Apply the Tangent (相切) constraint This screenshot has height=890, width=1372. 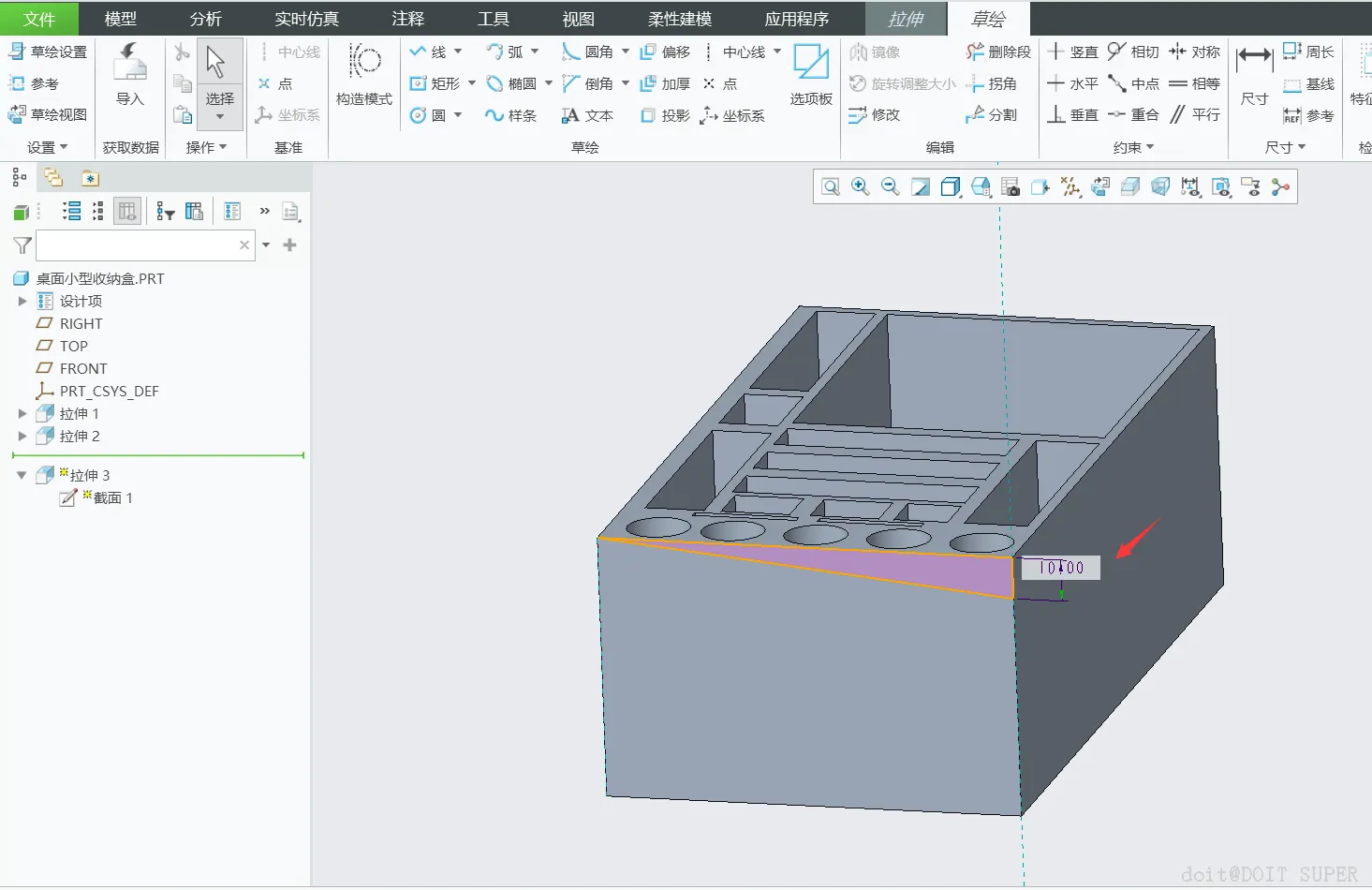coord(1133,52)
